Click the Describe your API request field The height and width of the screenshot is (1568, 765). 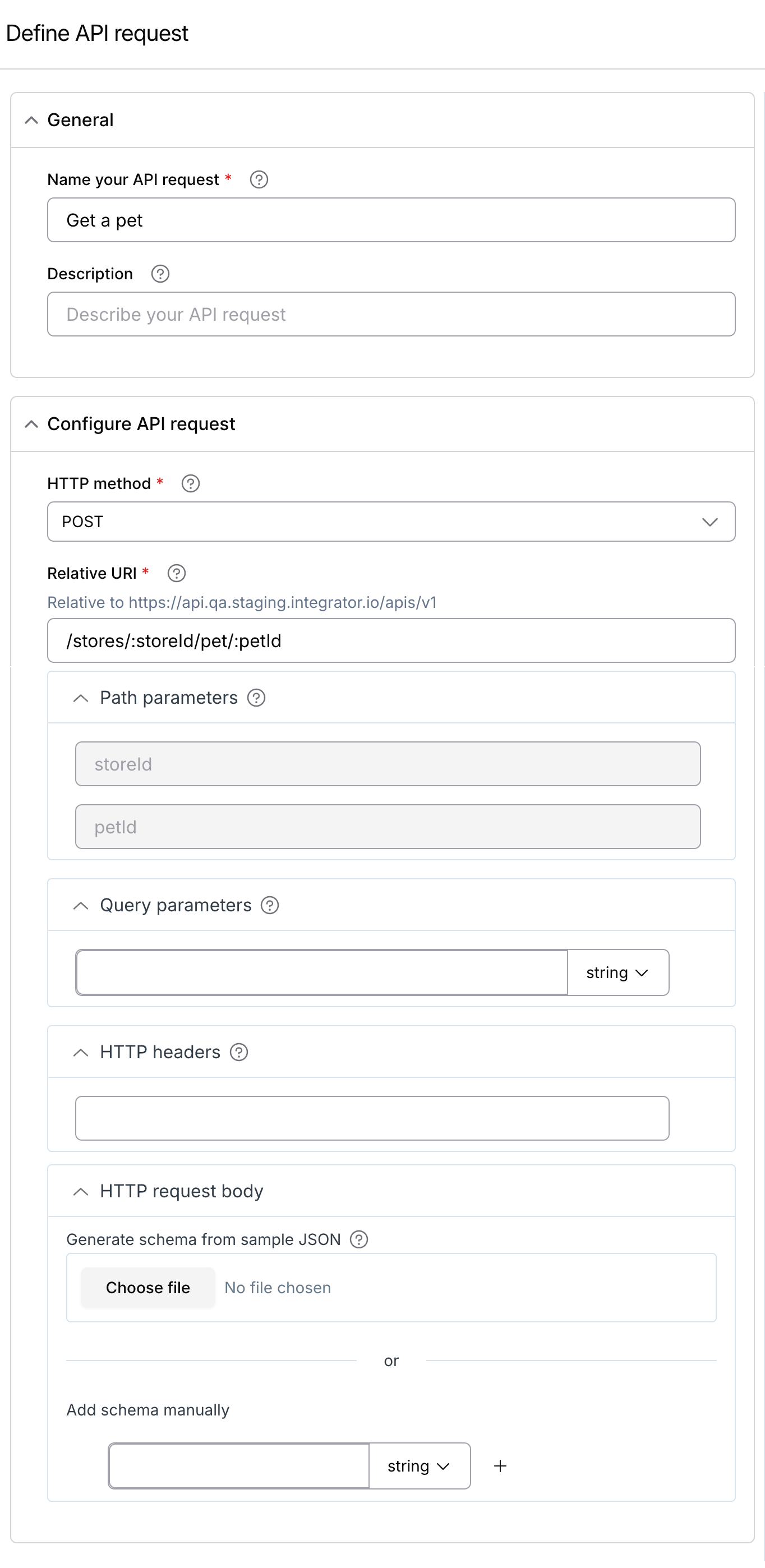coord(391,314)
